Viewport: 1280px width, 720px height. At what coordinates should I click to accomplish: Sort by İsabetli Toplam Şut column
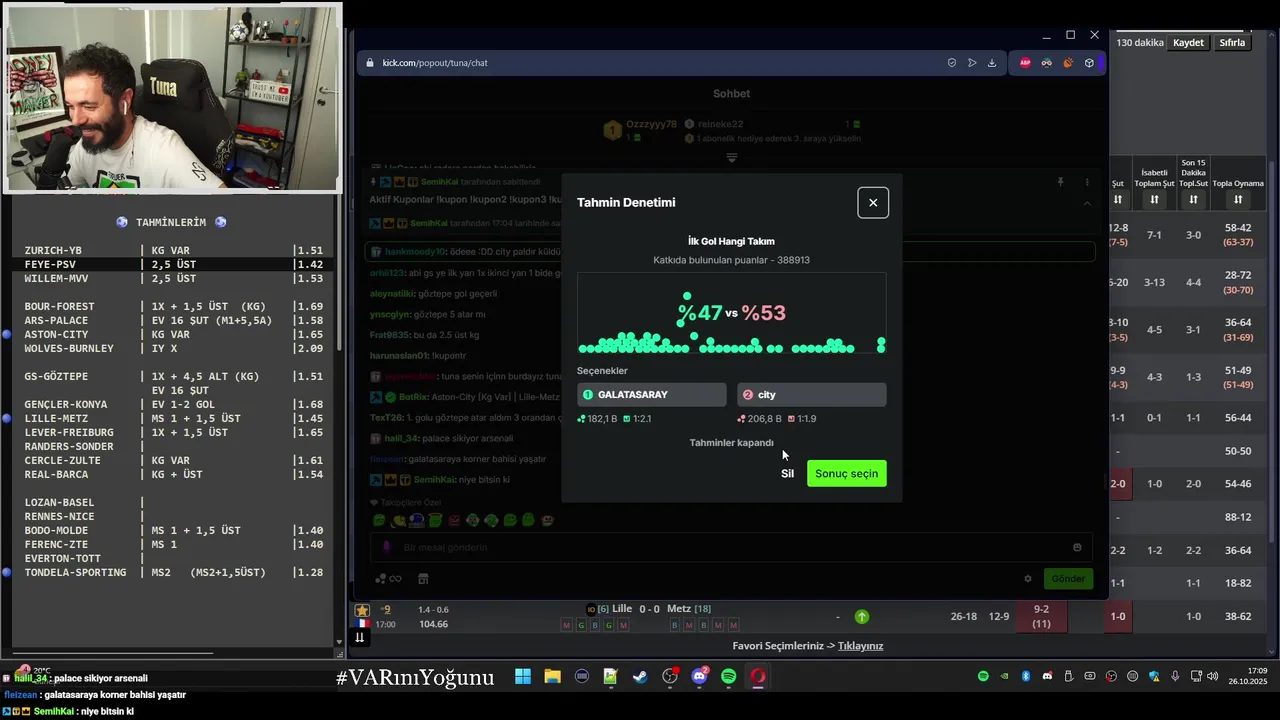[1154, 200]
